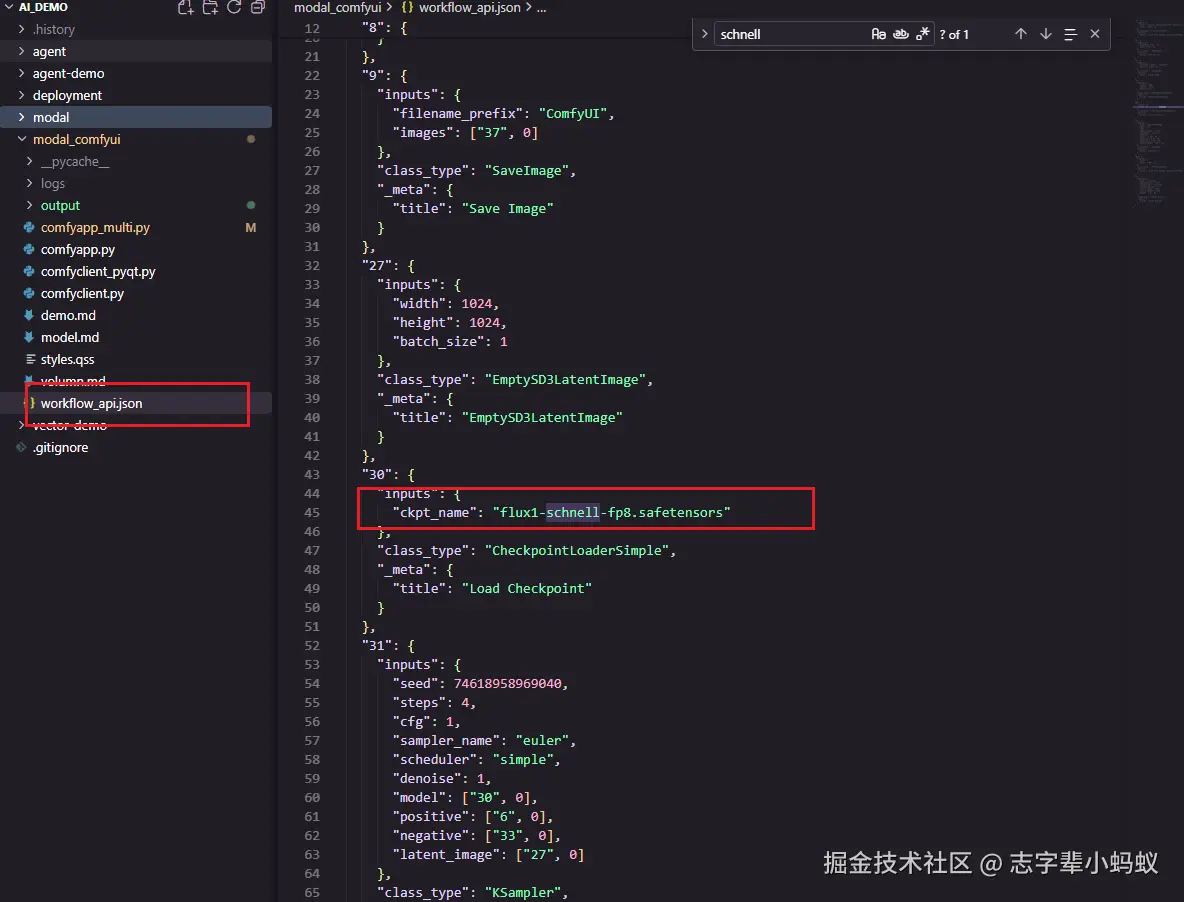This screenshot has width=1184, height=902.
Task: Close the find widget
Action: pyautogui.click(x=1095, y=34)
